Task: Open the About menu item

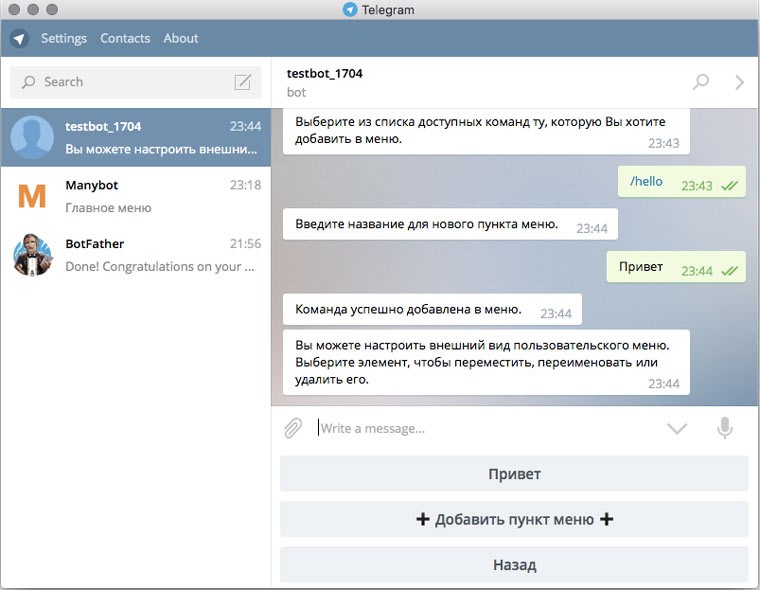Action: pos(181,38)
